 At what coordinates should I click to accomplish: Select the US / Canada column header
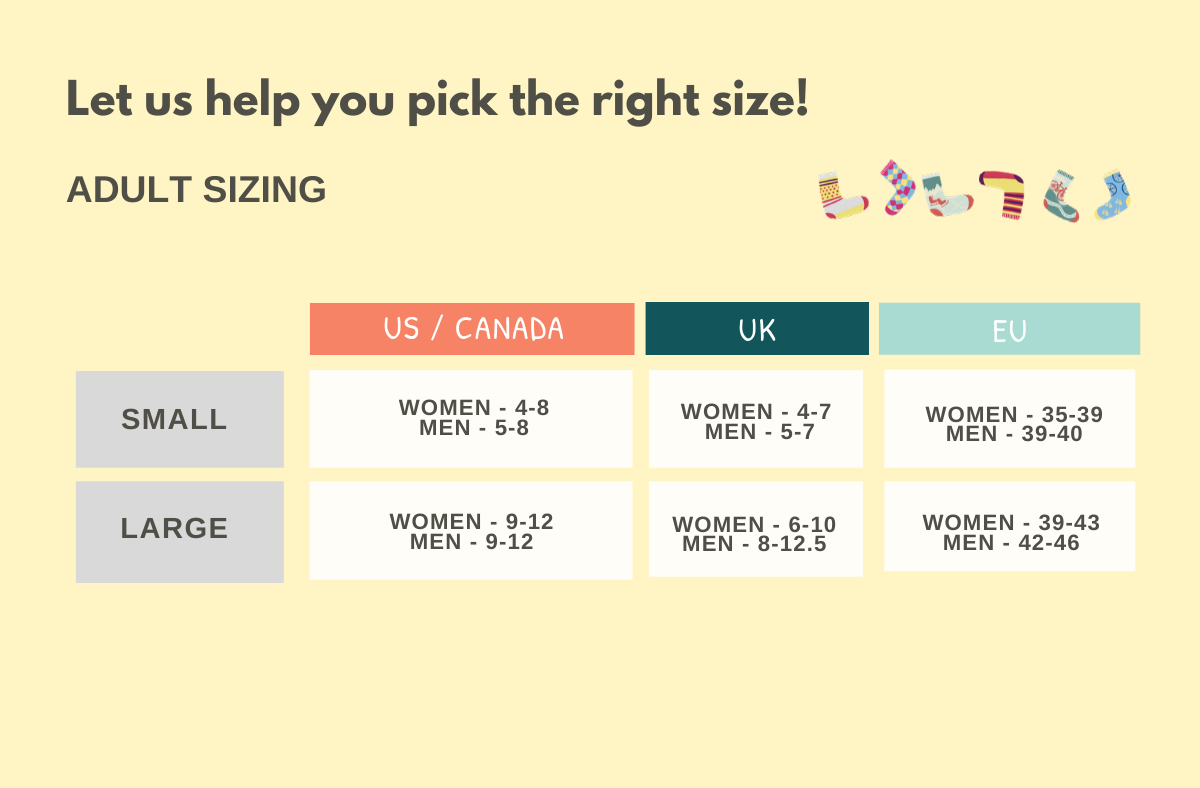(x=472, y=329)
